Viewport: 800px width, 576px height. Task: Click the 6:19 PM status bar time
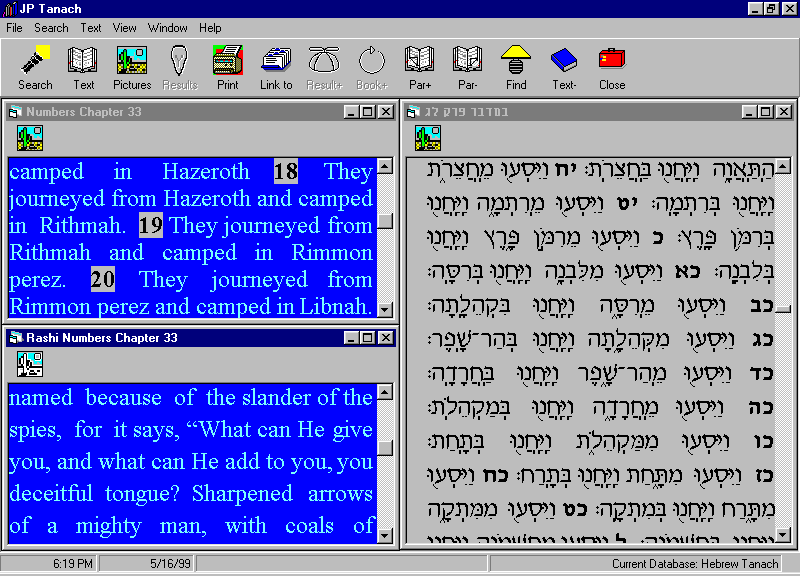tap(73, 564)
